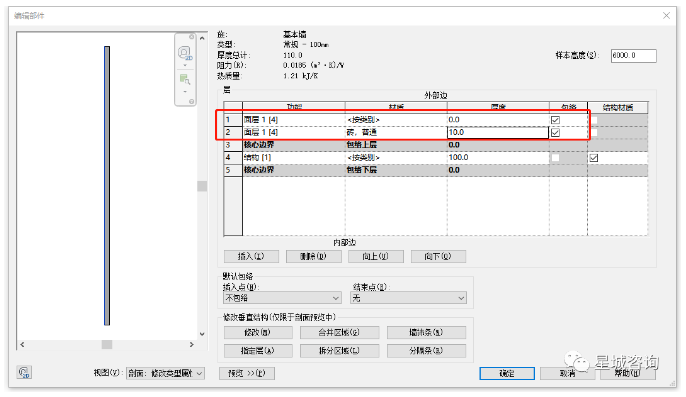Toggle structural material checkbox in row 2
This screenshot has width=686, height=397.
pos(594,133)
